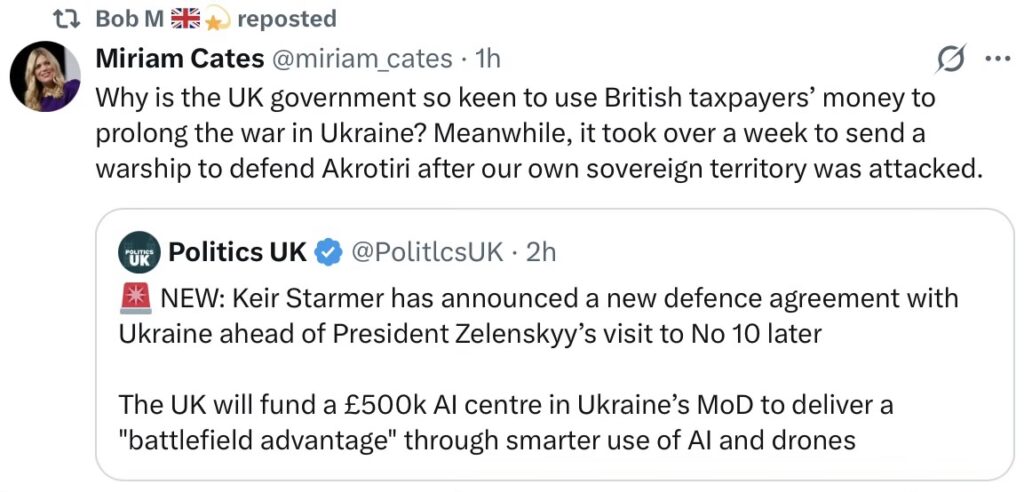1024x492 pixels.
Task: Click the UK flag emoji next to Bob M
Action: [187, 18]
